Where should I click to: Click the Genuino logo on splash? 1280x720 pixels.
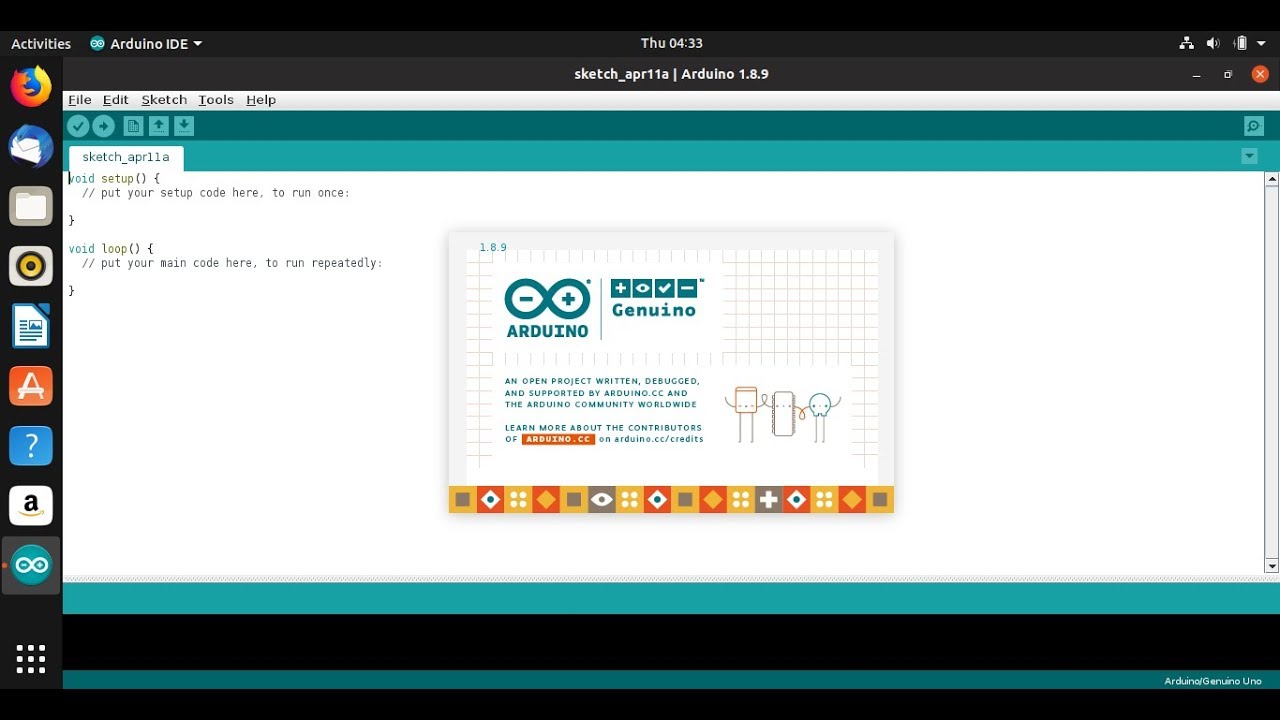tap(657, 298)
